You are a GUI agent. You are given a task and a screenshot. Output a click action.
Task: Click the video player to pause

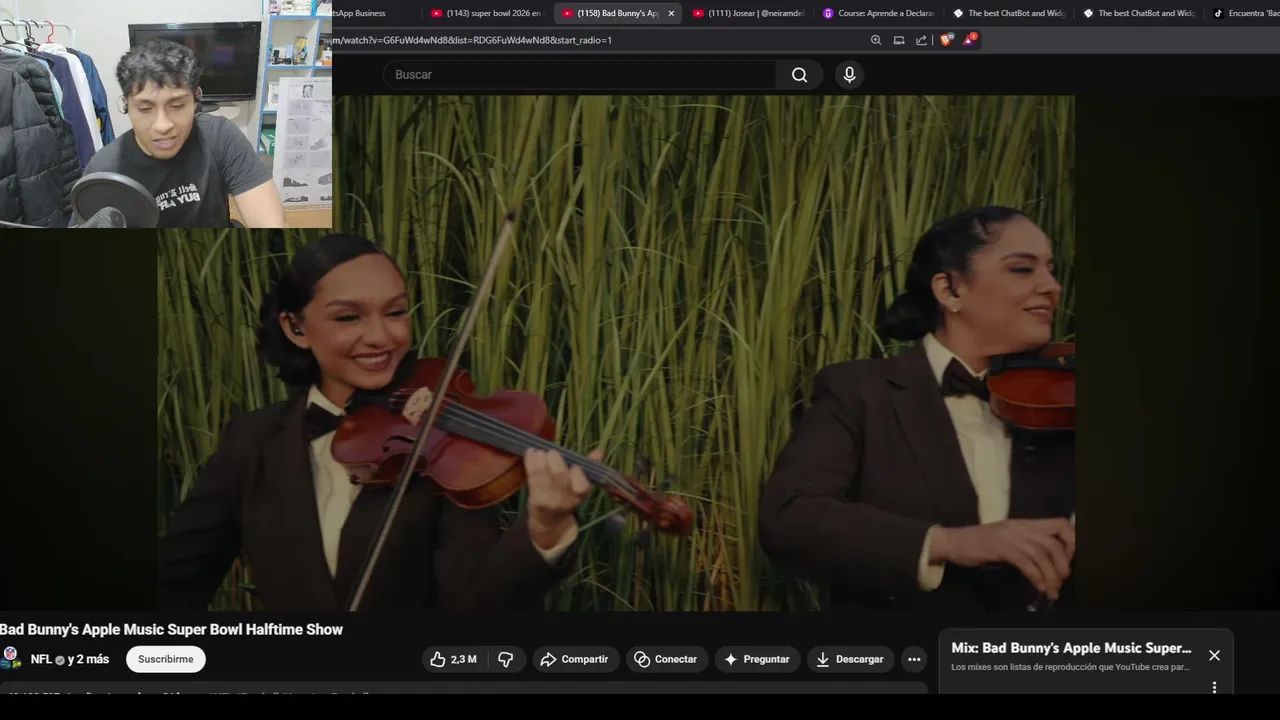tap(616, 353)
